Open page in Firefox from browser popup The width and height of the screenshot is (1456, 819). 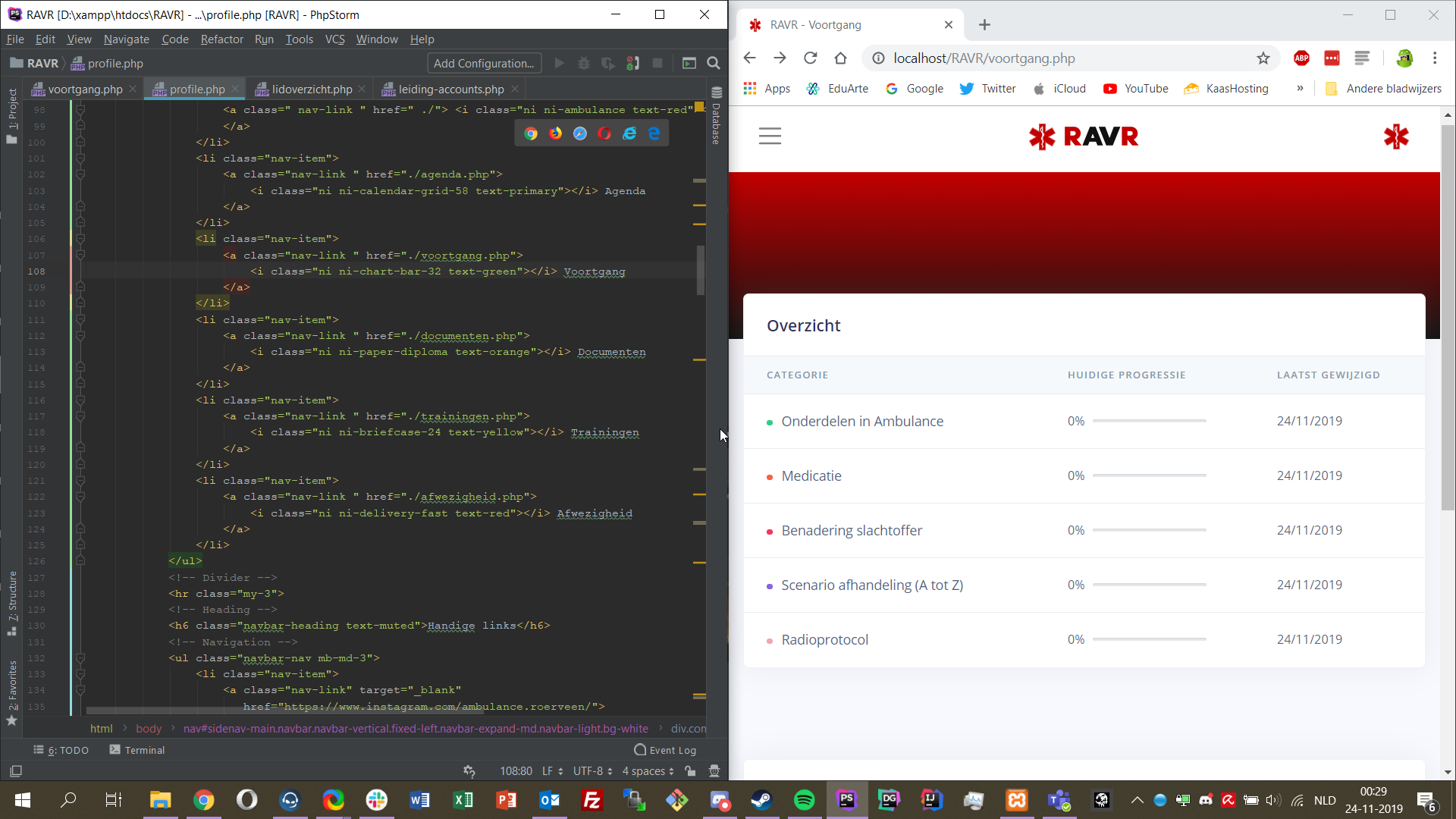pyautogui.click(x=556, y=133)
